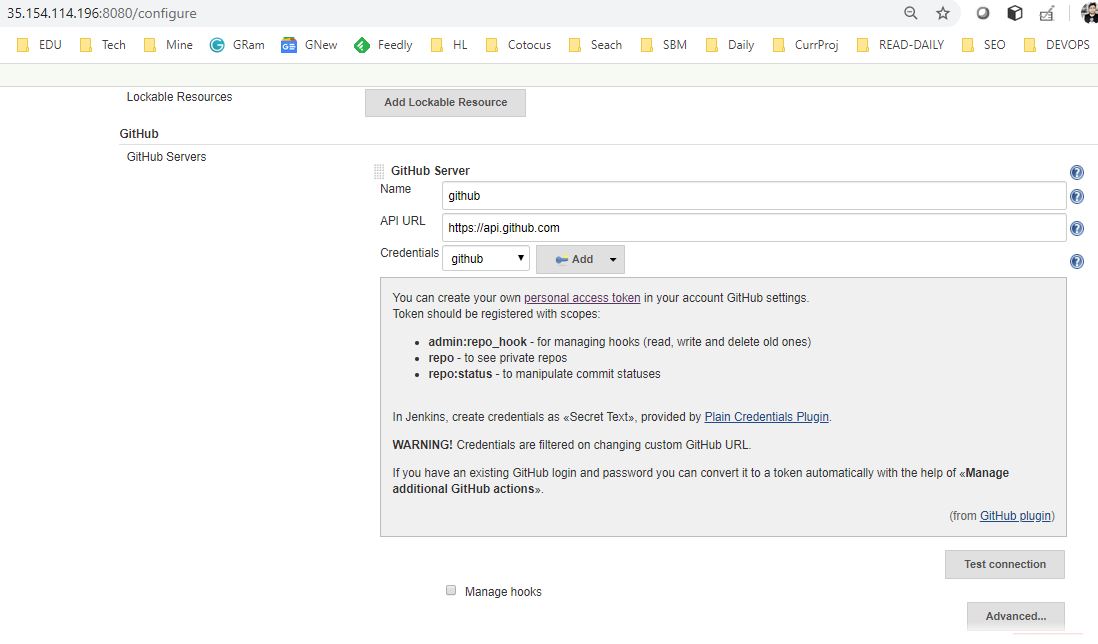Open the DEVOPS bookmarks folder
The width and height of the screenshot is (1098, 644).
click(x=1056, y=45)
